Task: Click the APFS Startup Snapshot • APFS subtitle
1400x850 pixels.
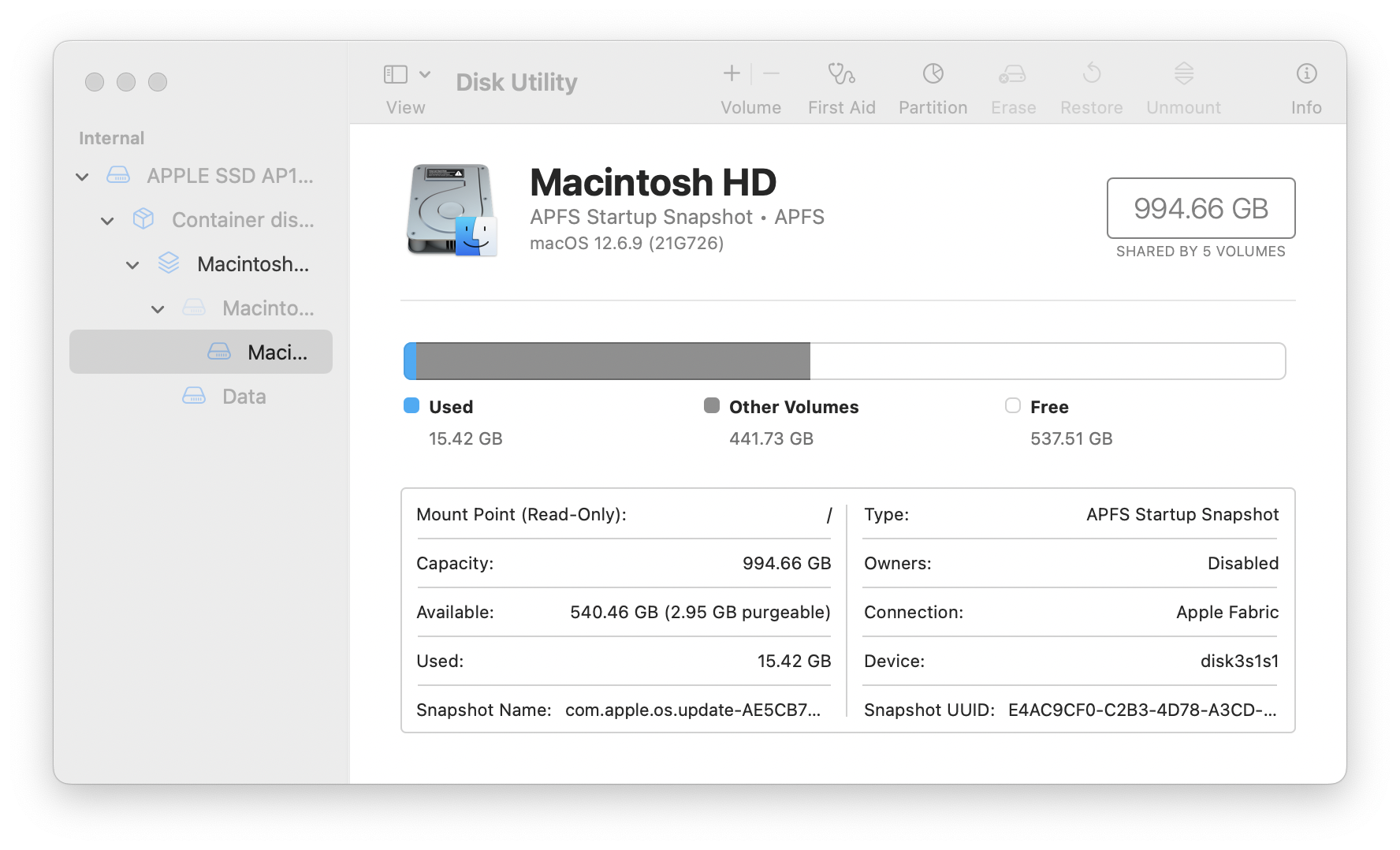Action: (677, 217)
